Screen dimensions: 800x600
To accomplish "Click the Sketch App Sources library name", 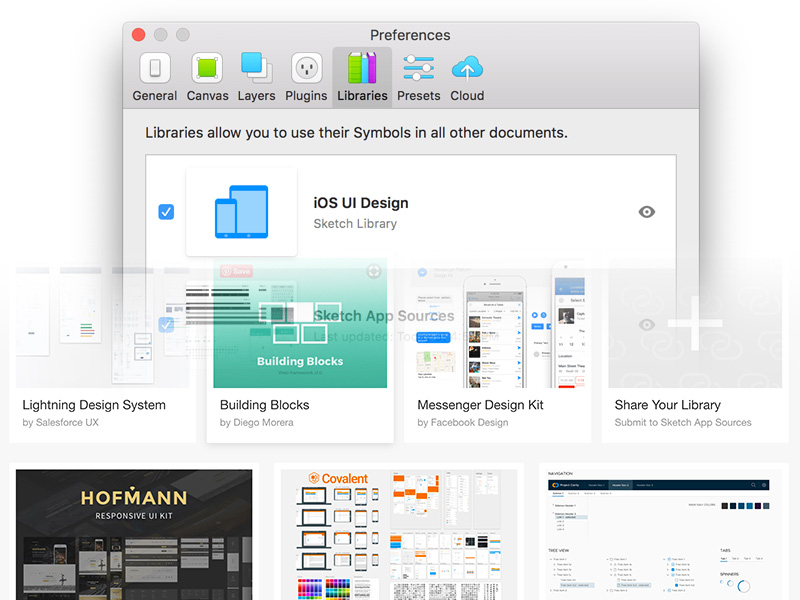I will (384, 316).
